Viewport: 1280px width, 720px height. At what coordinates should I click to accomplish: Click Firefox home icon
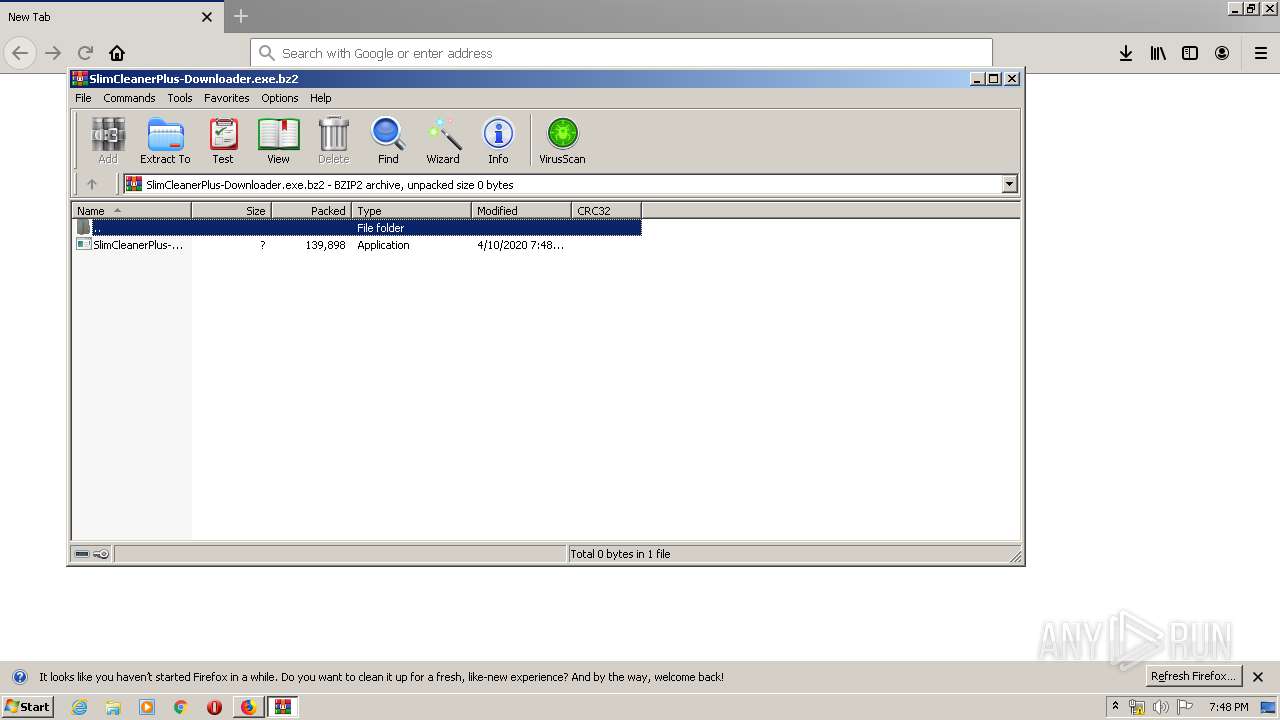(x=117, y=53)
